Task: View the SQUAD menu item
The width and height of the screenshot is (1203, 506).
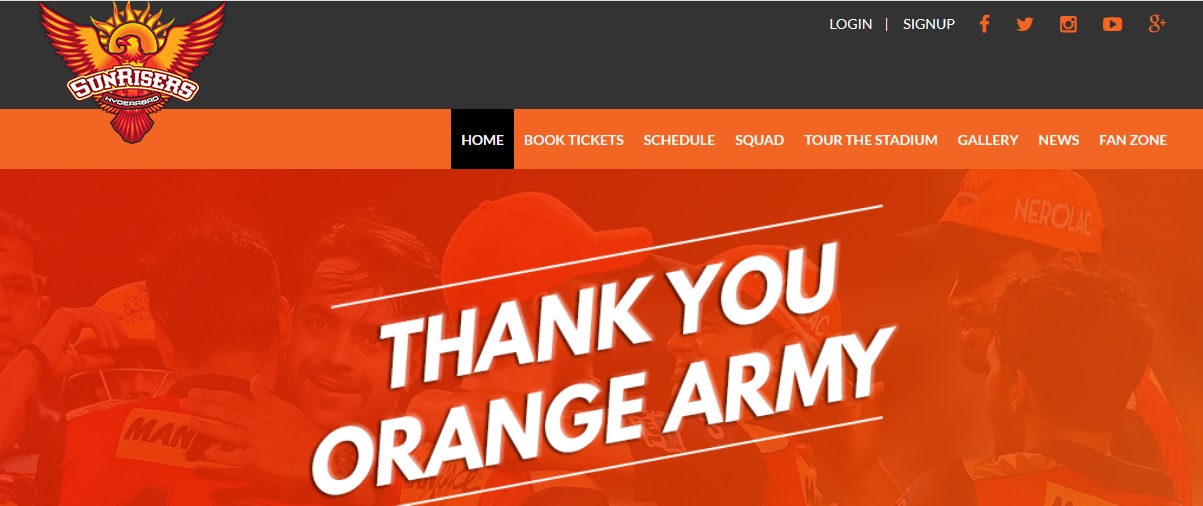Action: tap(759, 140)
